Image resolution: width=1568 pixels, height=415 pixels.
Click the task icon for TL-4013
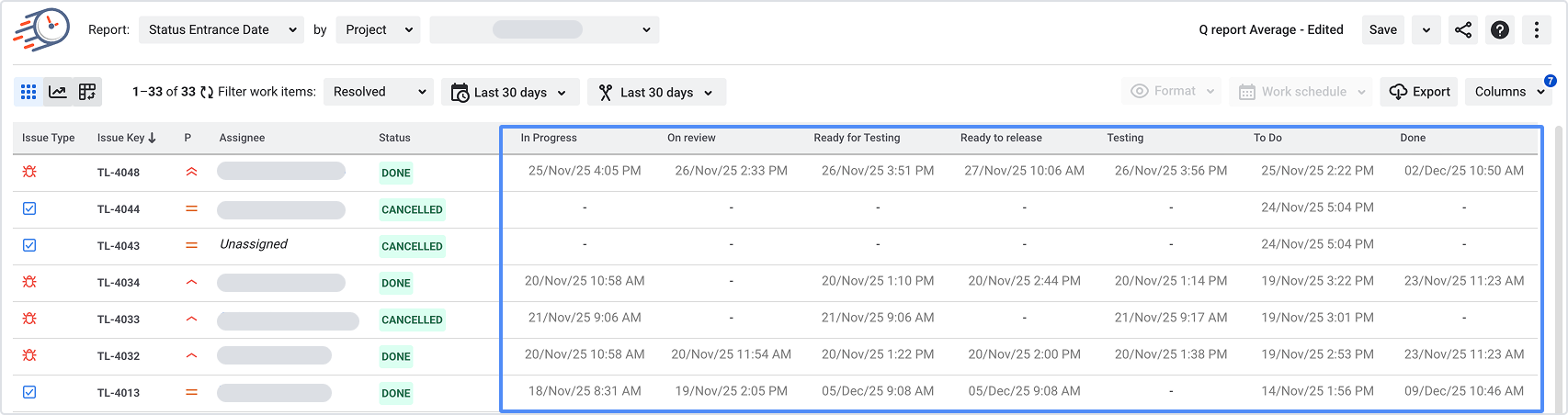[x=29, y=392]
